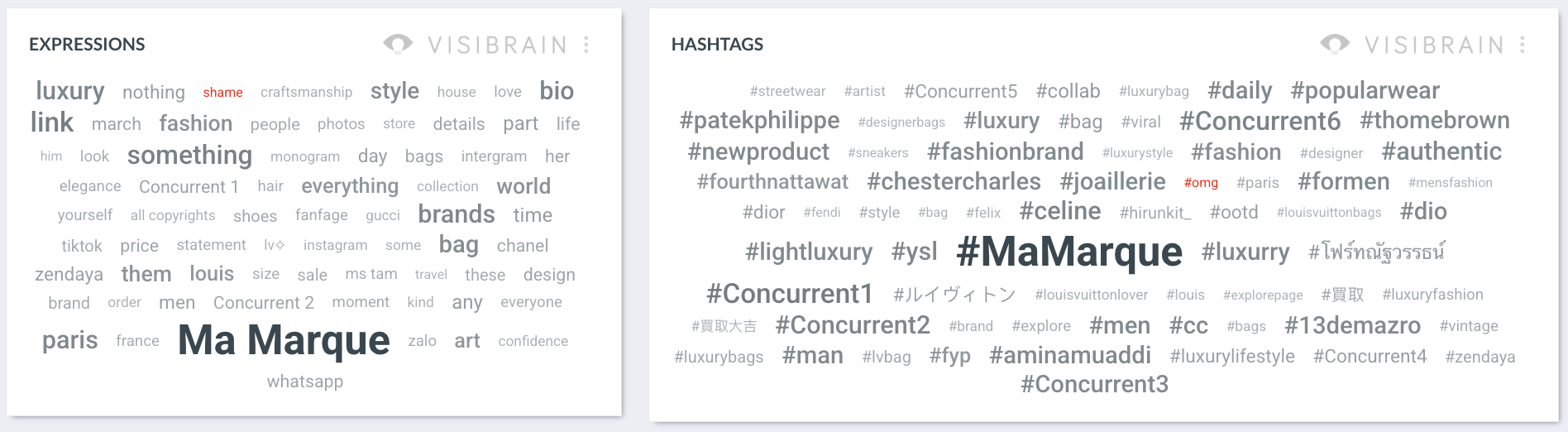Choose the "something" expression word
The height and width of the screenshot is (432, 1568).
(189, 156)
